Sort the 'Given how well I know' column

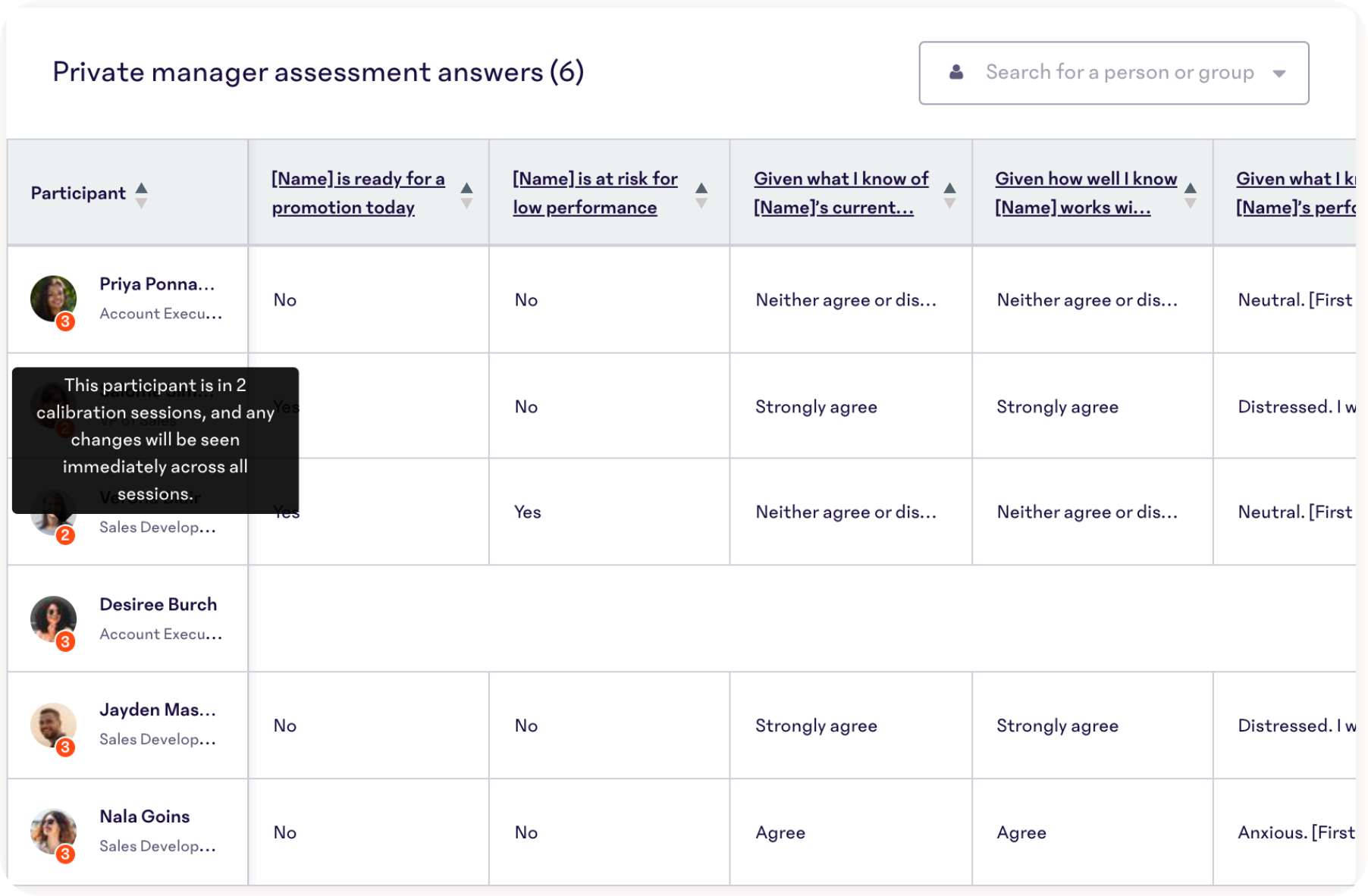(x=1191, y=194)
